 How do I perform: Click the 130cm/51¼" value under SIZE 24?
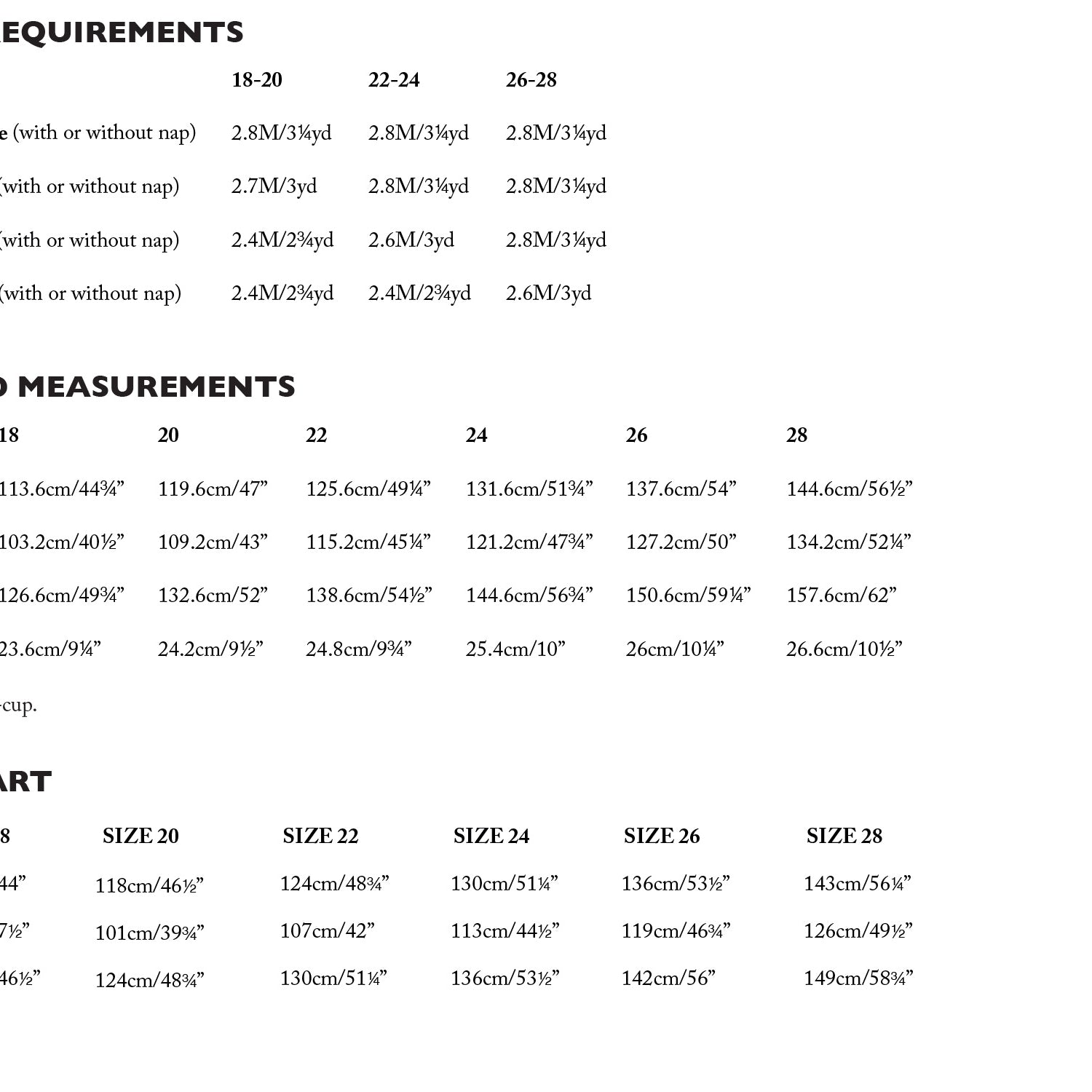pyautogui.click(x=505, y=884)
